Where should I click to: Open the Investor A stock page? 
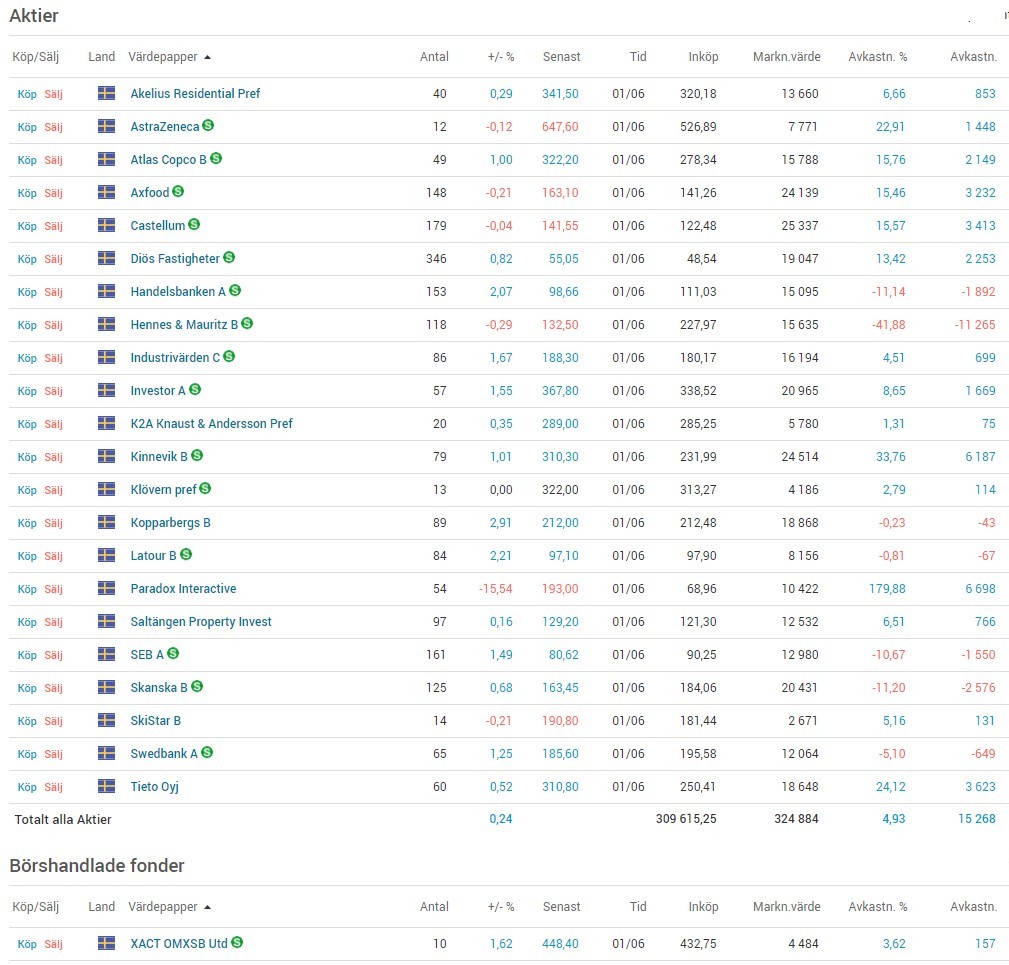point(158,391)
